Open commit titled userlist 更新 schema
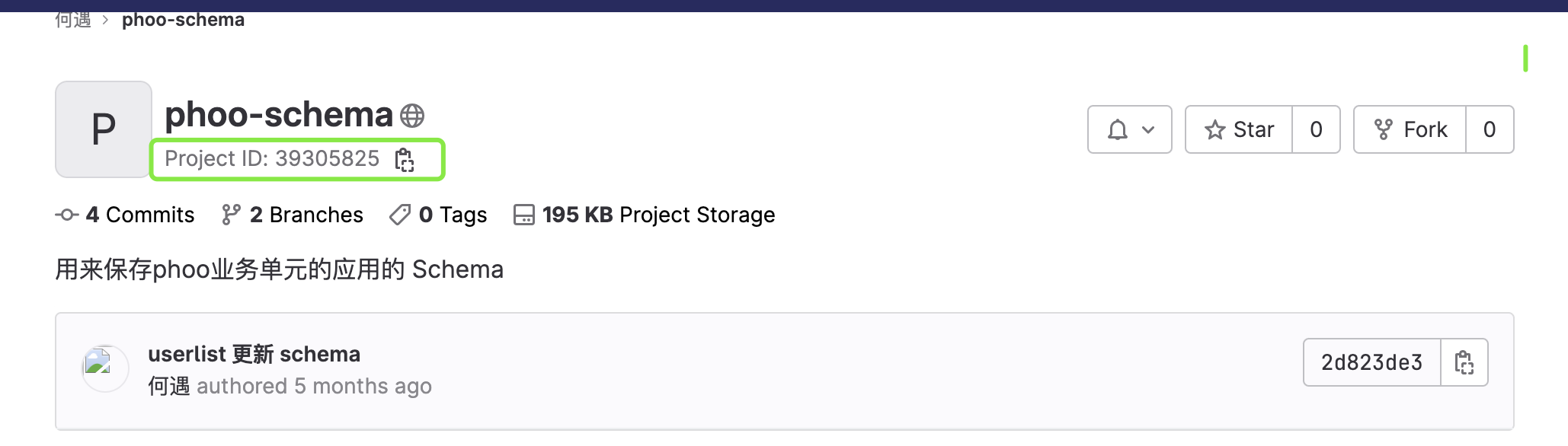 (x=254, y=354)
